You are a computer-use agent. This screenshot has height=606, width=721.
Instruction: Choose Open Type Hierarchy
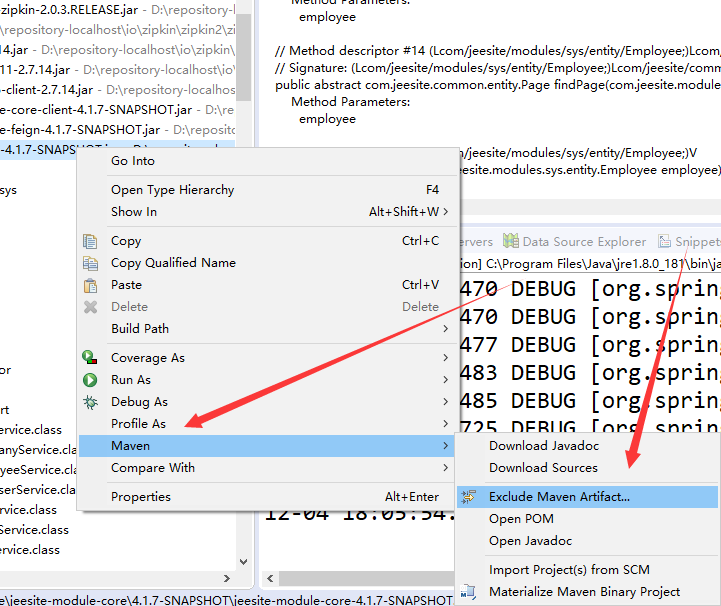269,190
